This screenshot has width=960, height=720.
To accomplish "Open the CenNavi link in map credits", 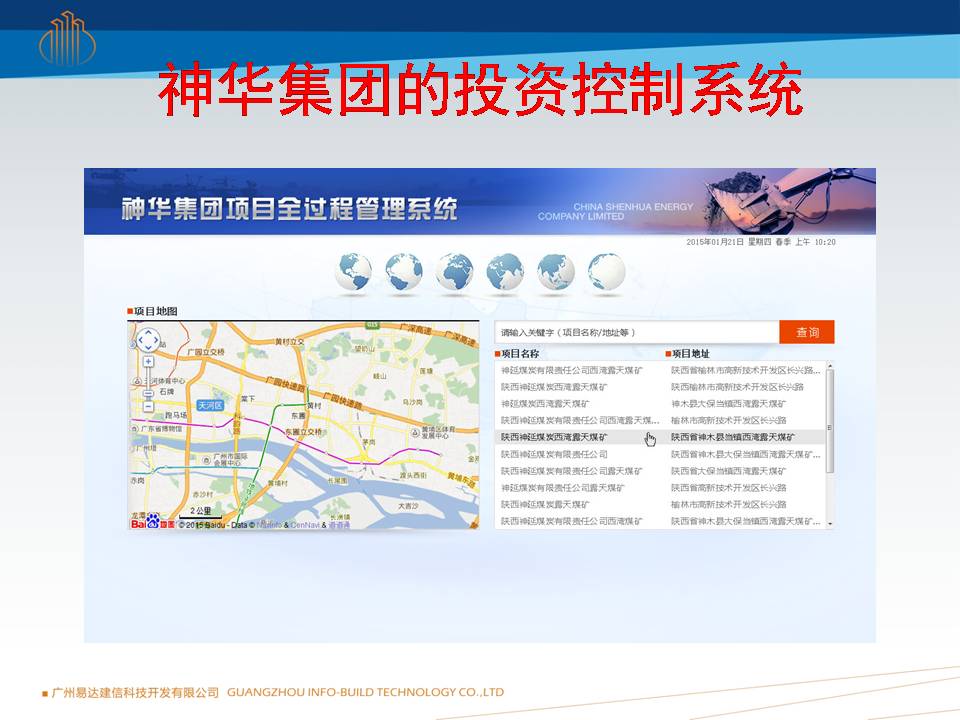I will tap(305, 525).
